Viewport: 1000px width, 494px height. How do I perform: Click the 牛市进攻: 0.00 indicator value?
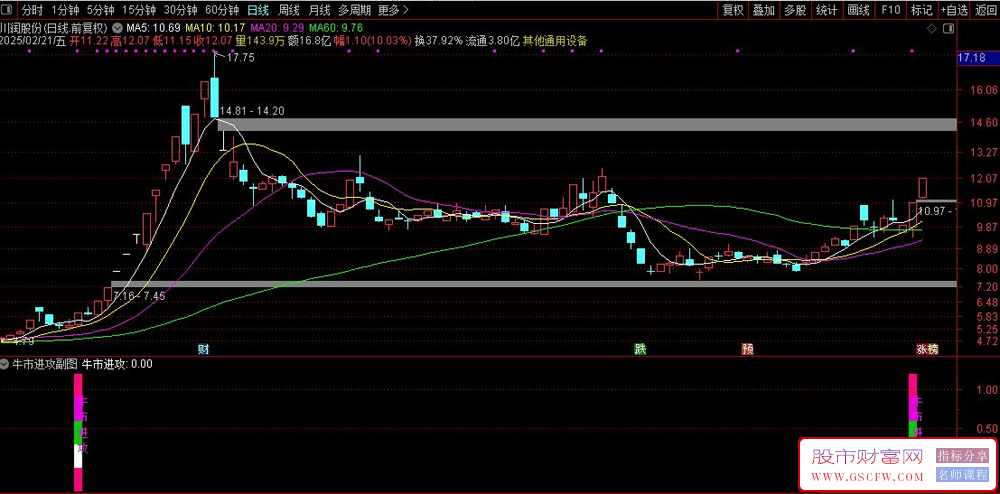tap(117, 365)
